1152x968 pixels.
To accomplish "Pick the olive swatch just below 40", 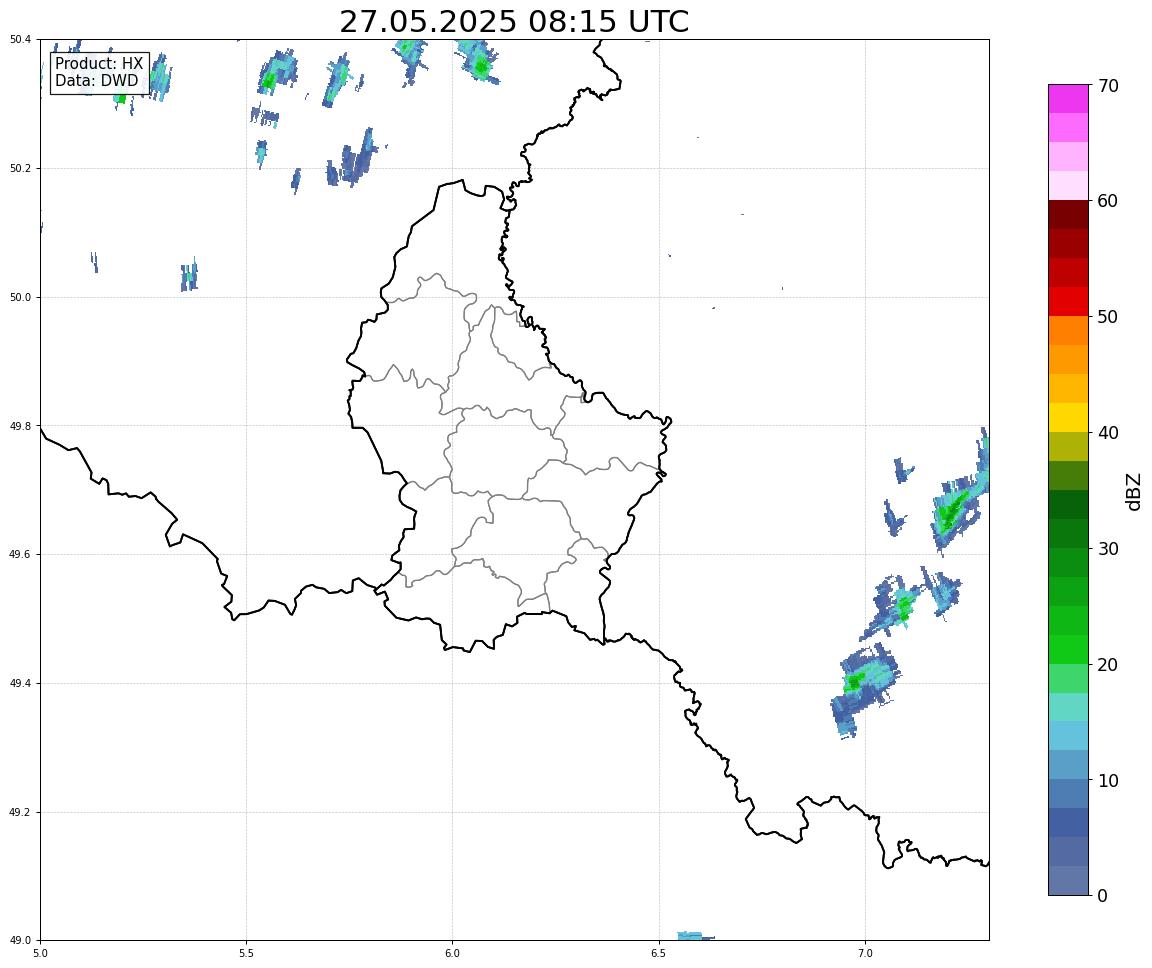I will [1068, 447].
